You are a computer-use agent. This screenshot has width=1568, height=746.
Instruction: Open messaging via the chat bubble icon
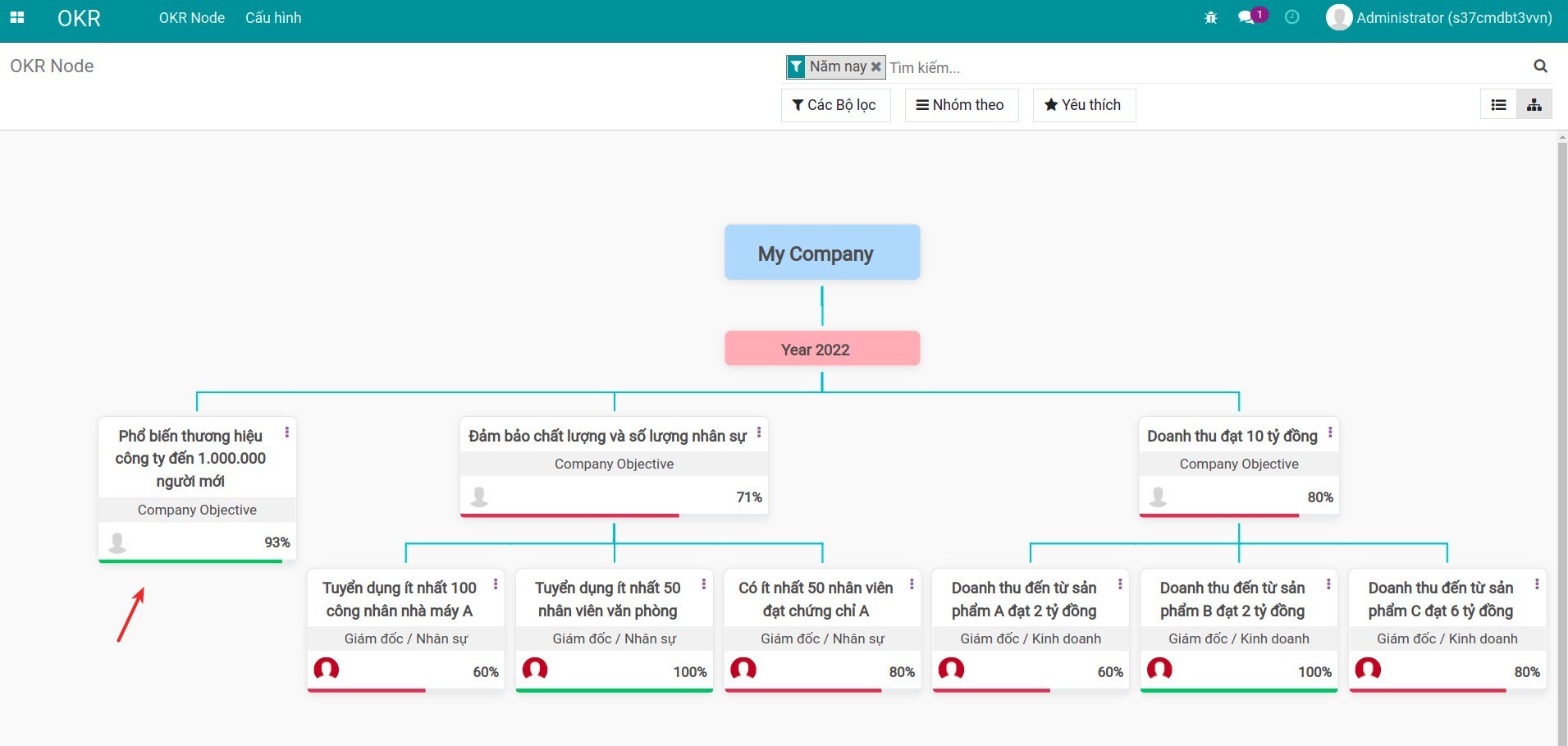coord(1247,17)
